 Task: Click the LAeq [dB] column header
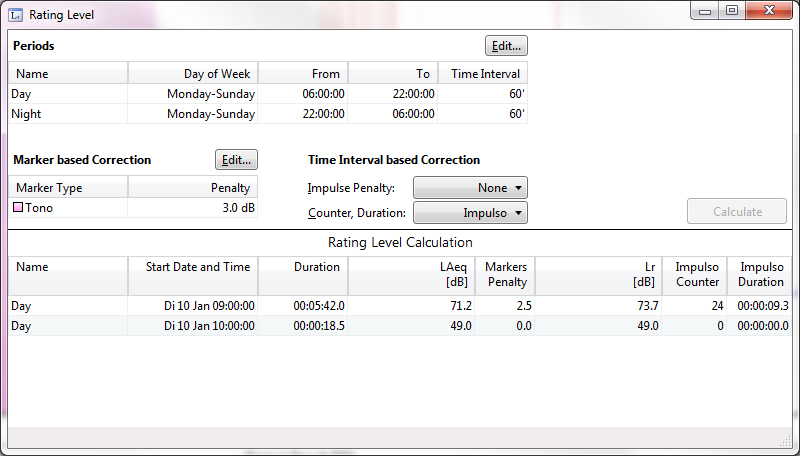(411, 275)
